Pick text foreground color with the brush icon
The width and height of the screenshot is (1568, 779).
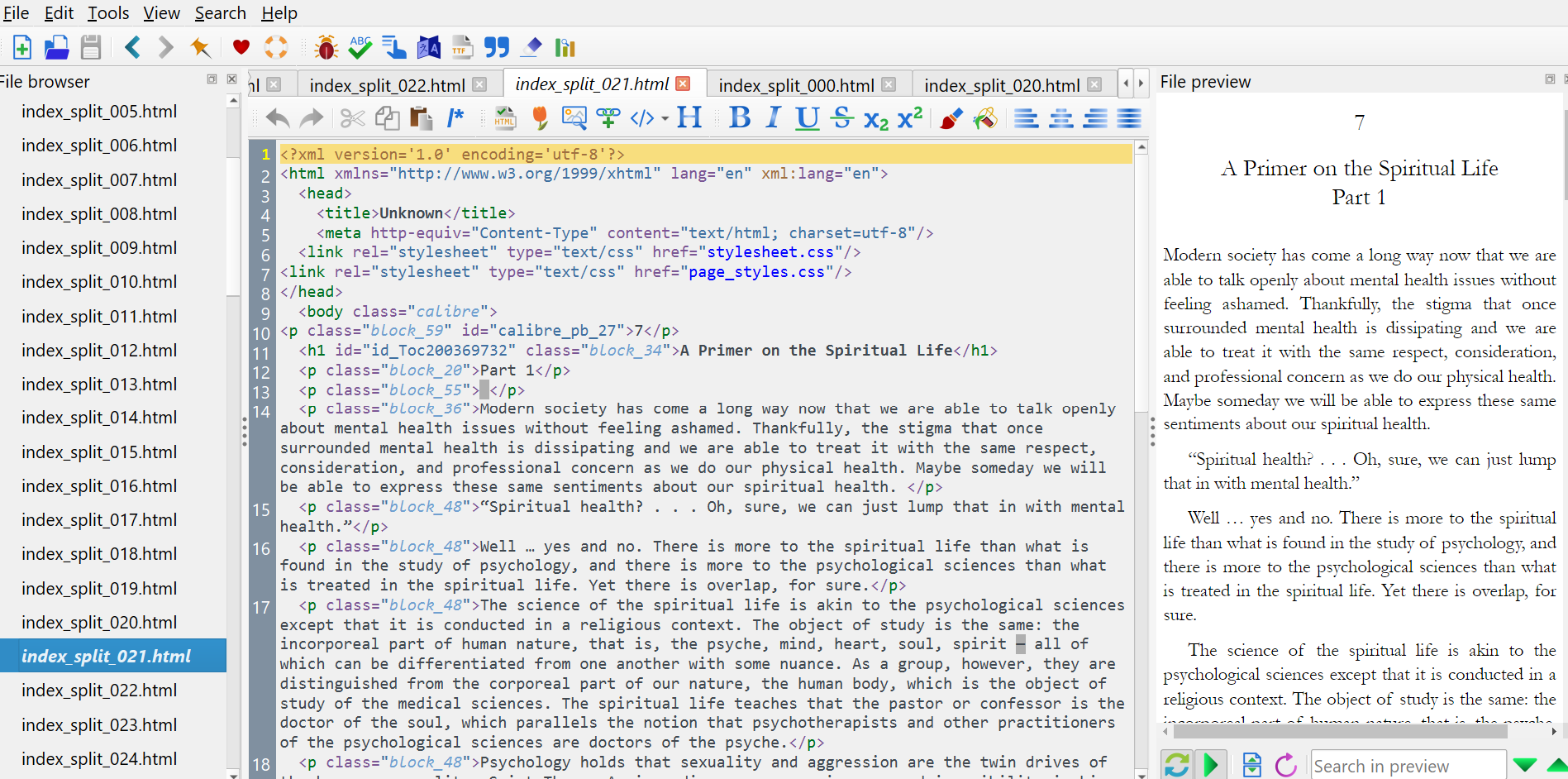(951, 118)
